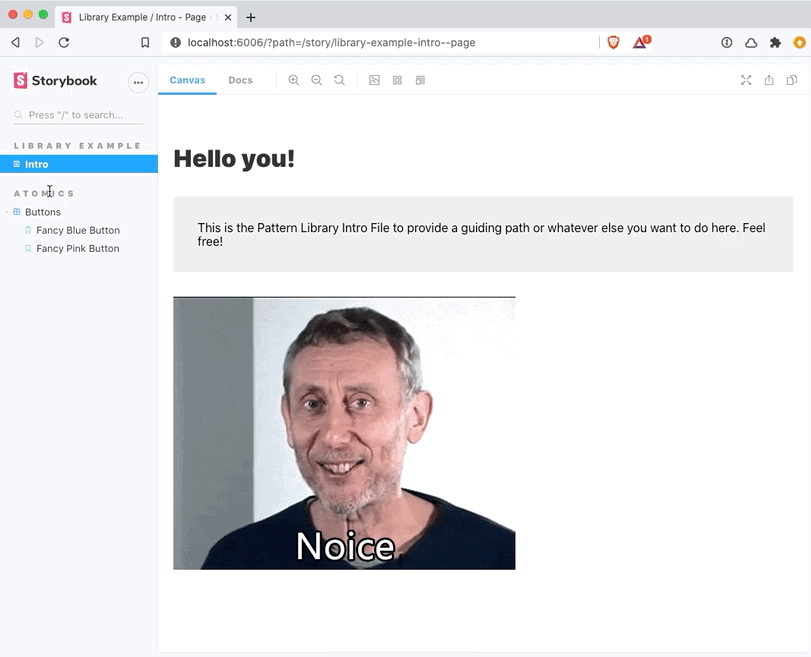Screen dimensions: 811x657
Task: Toggle the background change icon
Action: 374,80
